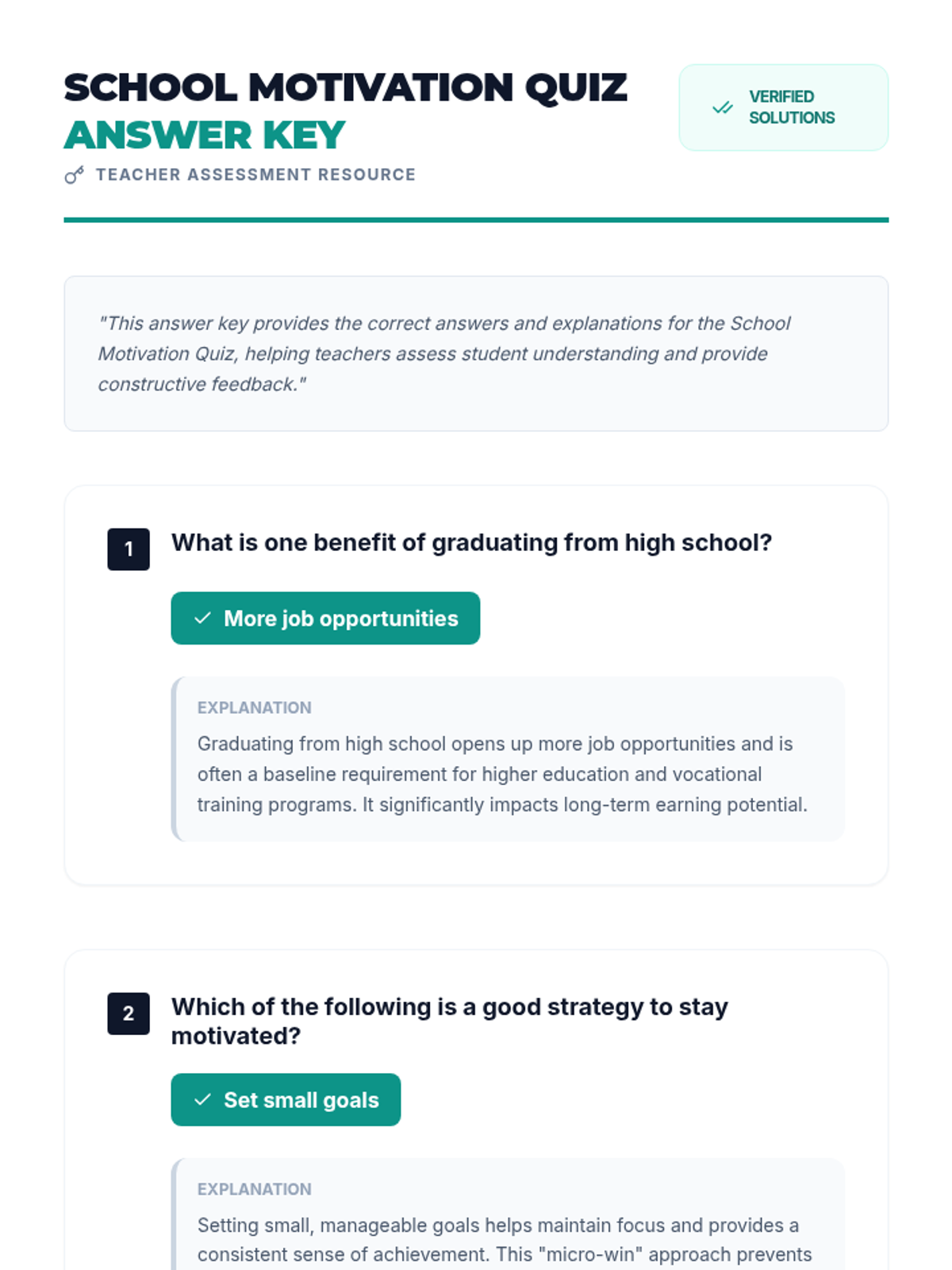Click the checkmark icon on More job opportunities
Viewport: 952px width, 1270px height.
pos(202,618)
